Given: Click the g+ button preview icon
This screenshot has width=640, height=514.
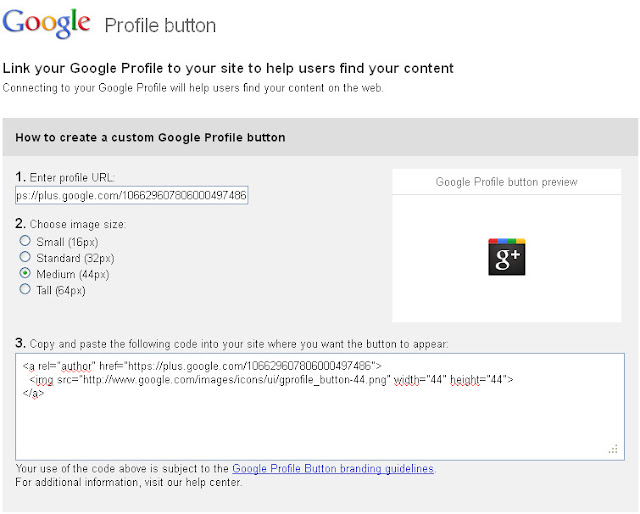Looking at the screenshot, I should coord(507,257).
